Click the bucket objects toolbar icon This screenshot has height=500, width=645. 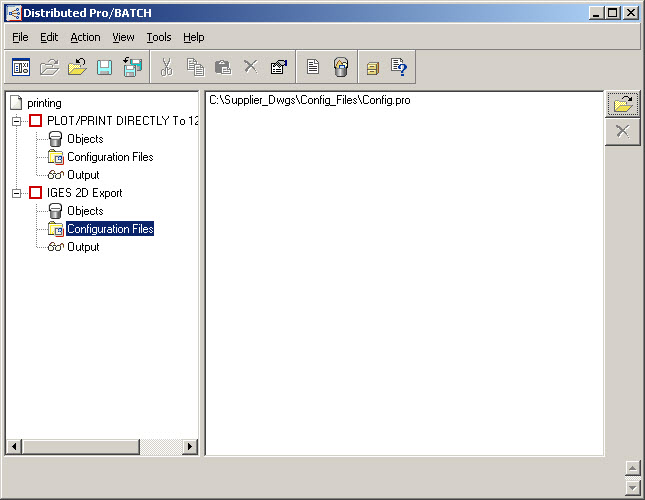[341, 67]
